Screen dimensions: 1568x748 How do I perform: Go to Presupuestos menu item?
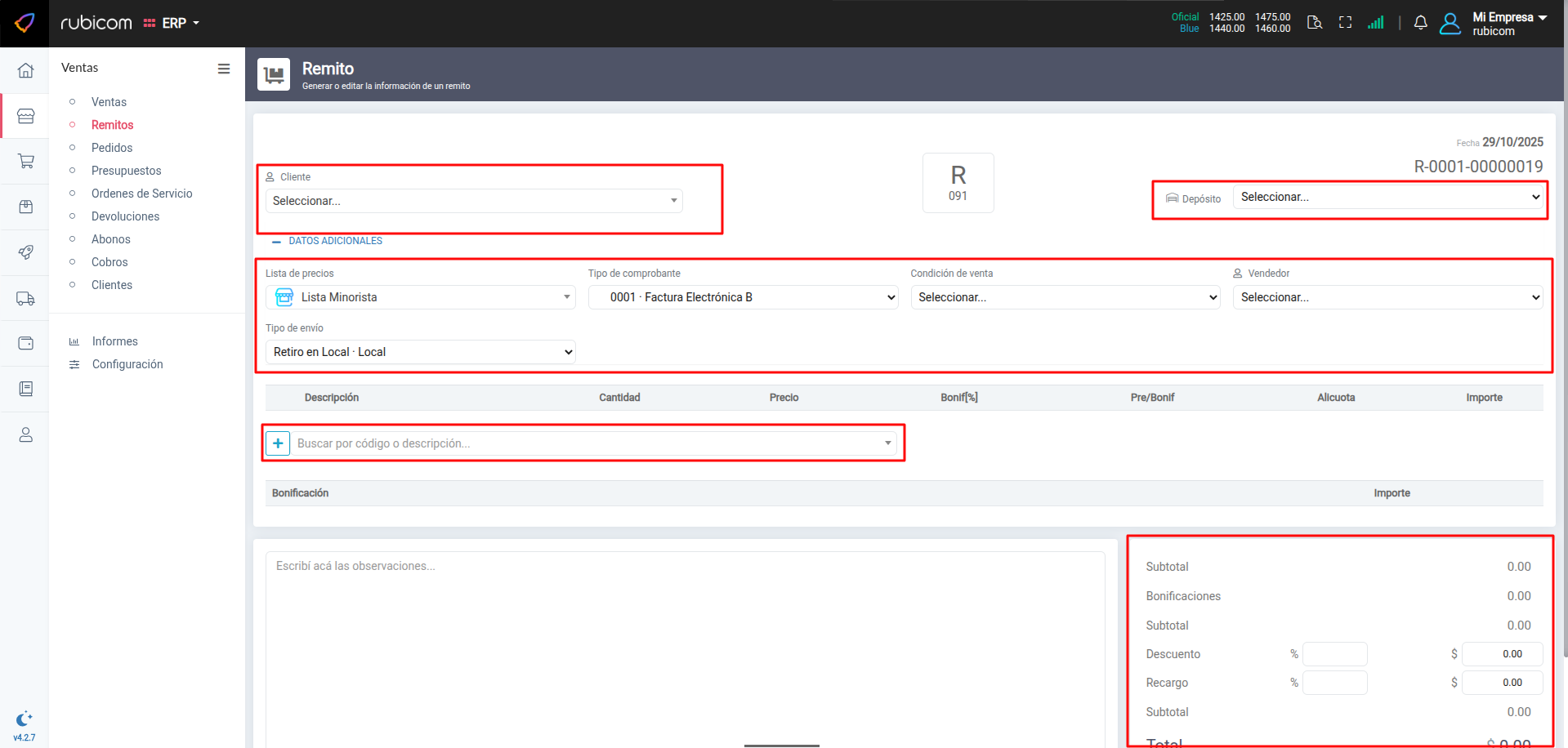coord(127,171)
